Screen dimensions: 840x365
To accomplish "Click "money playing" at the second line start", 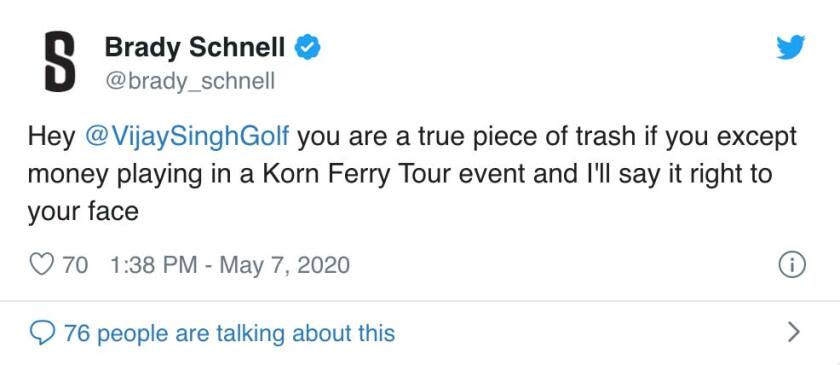I will (106, 176).
